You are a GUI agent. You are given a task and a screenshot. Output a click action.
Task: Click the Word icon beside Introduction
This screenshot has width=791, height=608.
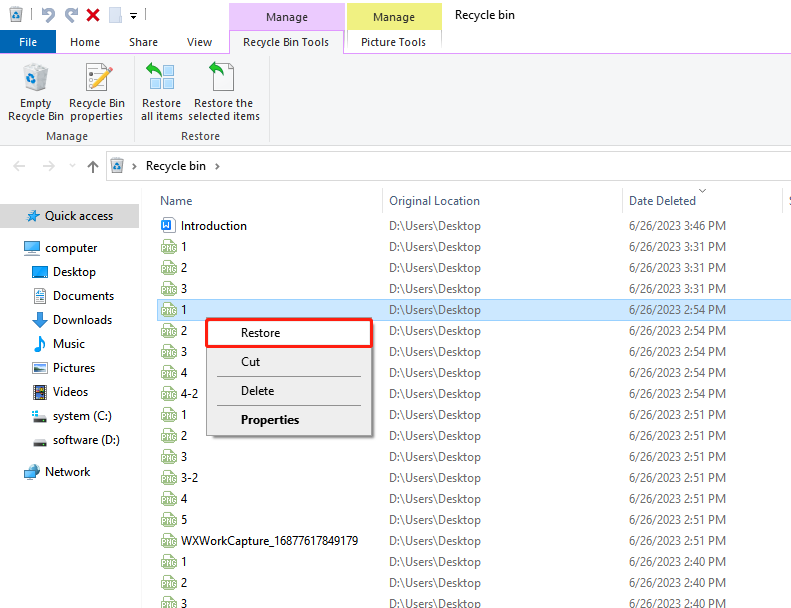[x=168, y=225]
